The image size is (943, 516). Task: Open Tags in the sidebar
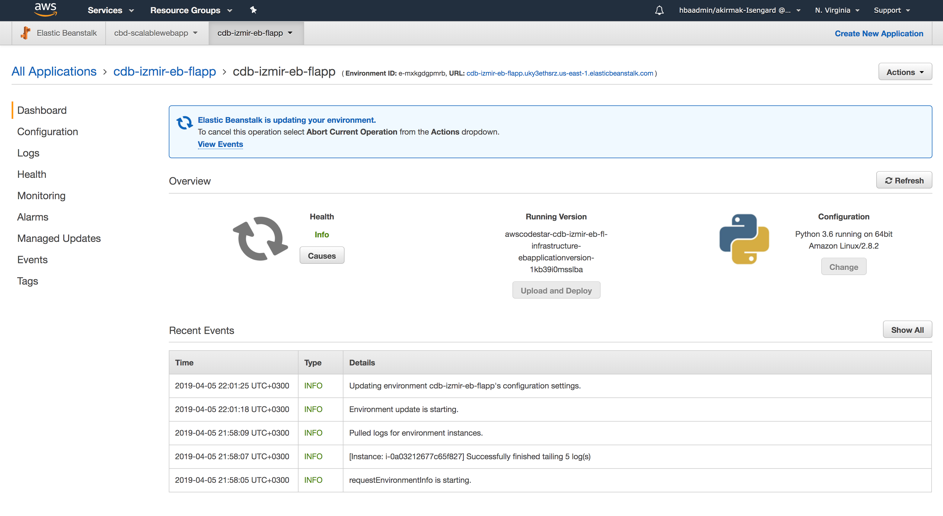(28, 281)
